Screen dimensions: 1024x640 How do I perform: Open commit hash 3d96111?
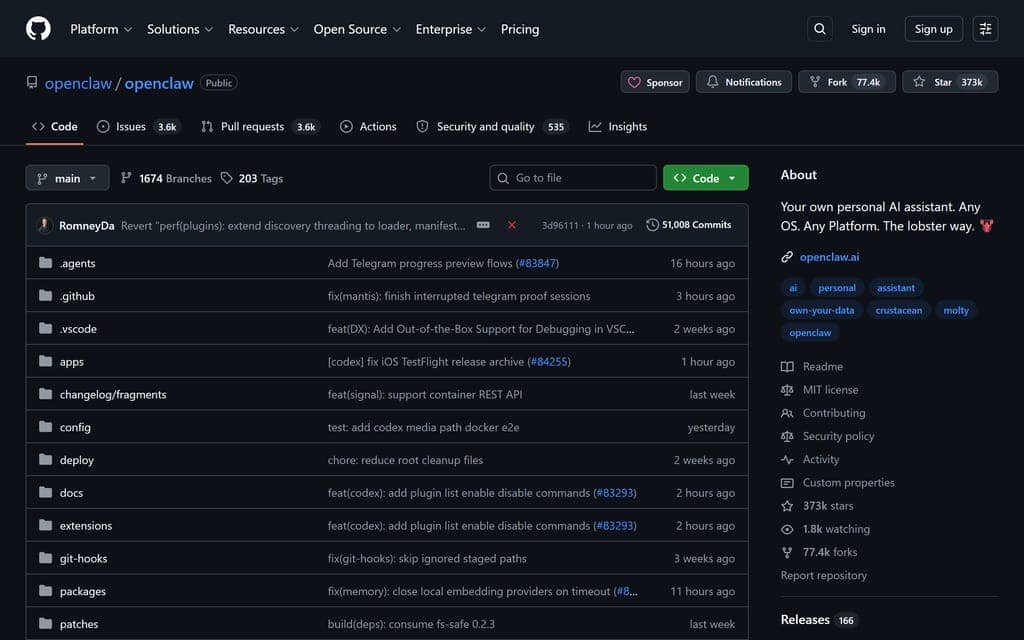click(x=560, y=225)
